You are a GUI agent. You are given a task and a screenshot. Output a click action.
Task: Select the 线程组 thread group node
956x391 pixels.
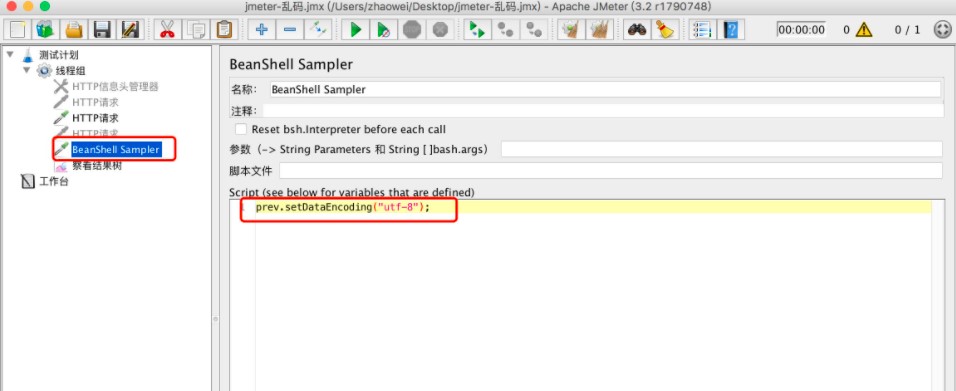(71, 71)
